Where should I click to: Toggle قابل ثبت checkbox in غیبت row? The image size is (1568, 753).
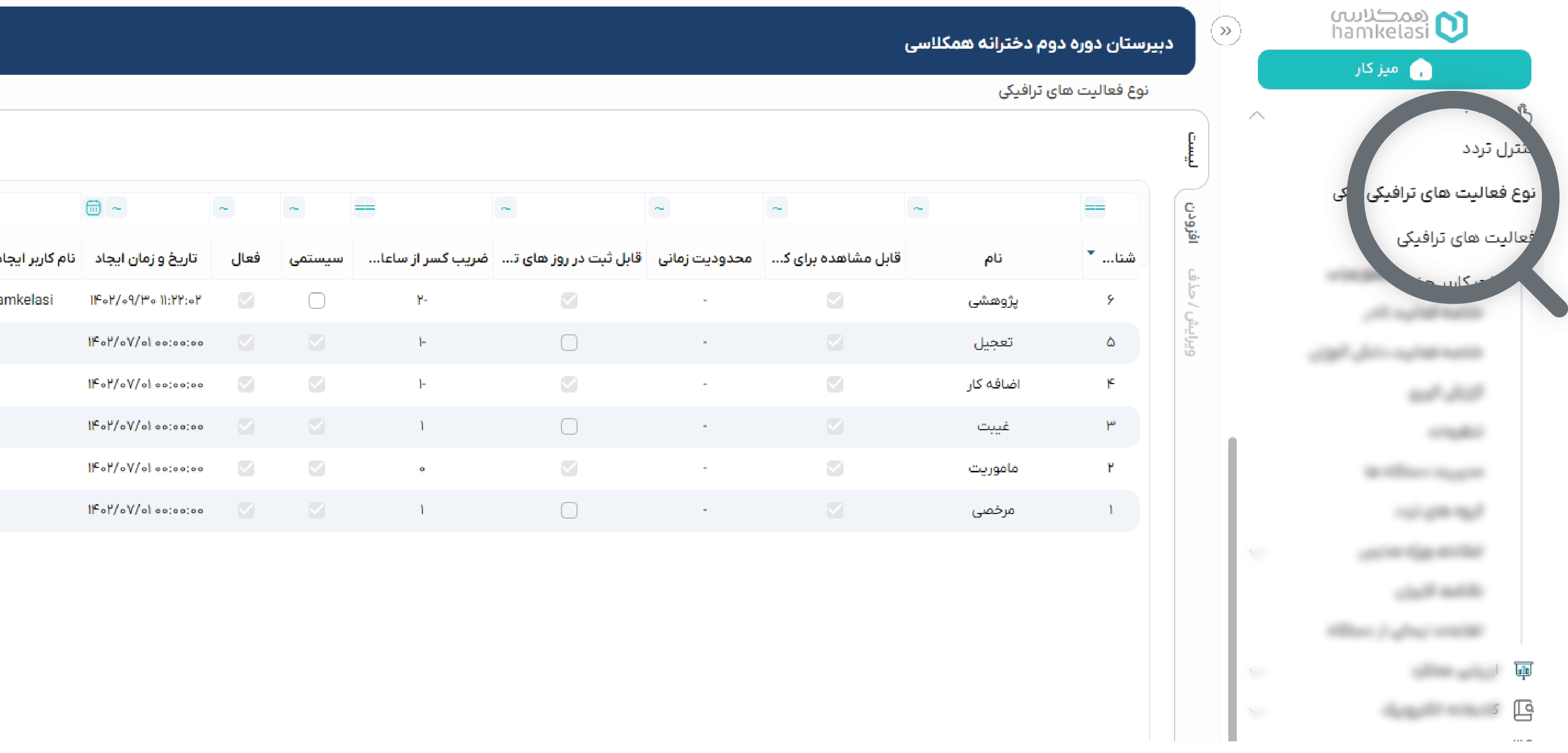tap(569, 427)
